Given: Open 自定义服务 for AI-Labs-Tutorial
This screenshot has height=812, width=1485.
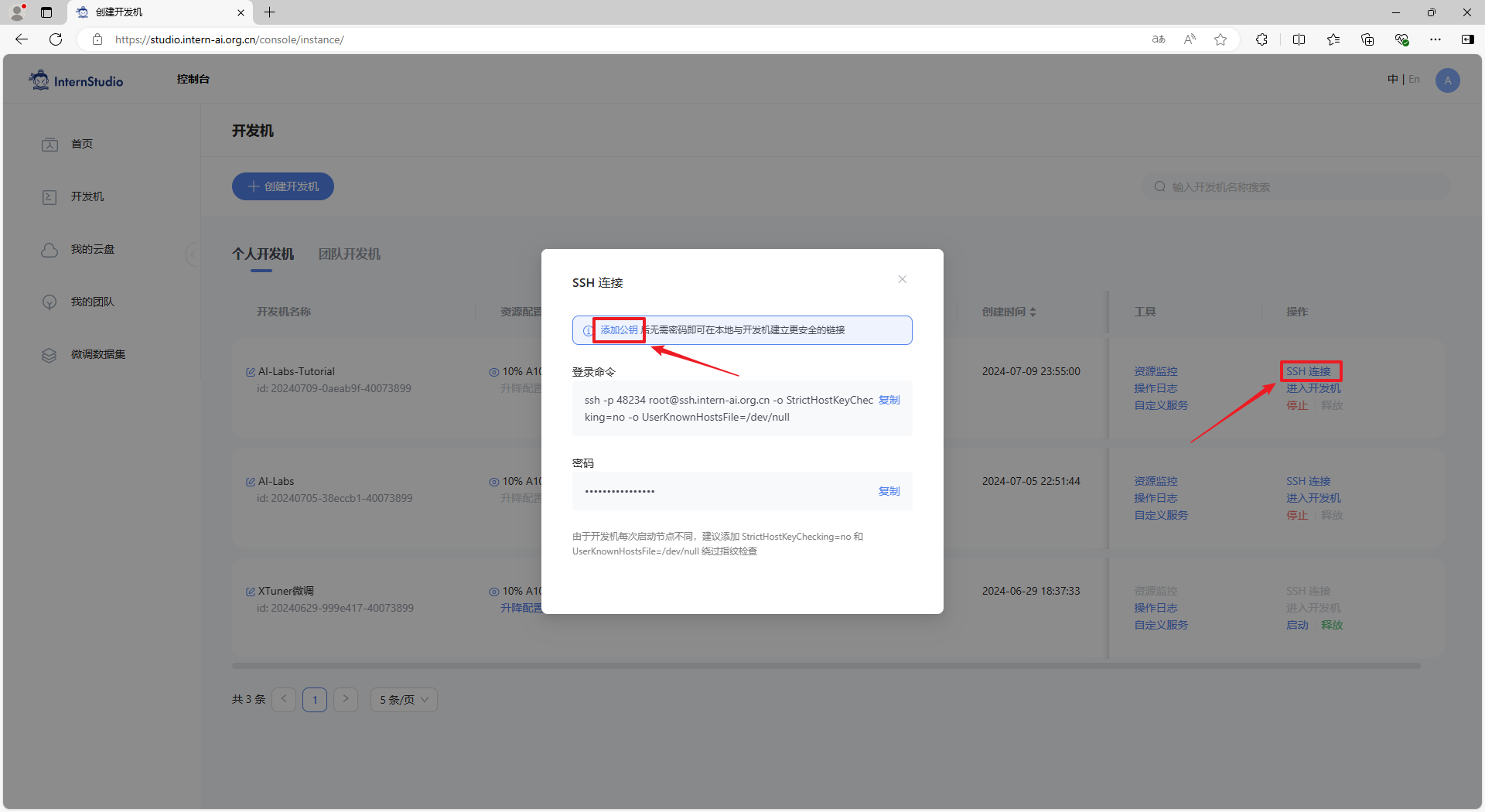Looking at the screenshot, I should click(1162, 405).
